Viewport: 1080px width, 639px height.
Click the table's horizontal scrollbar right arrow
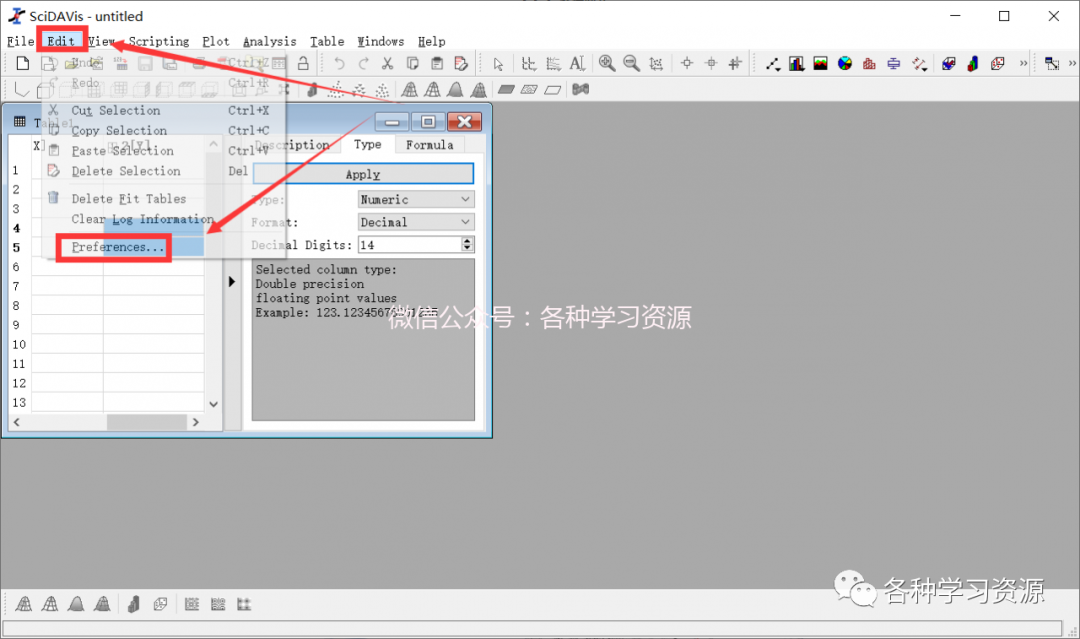click(x=196, y=422)
